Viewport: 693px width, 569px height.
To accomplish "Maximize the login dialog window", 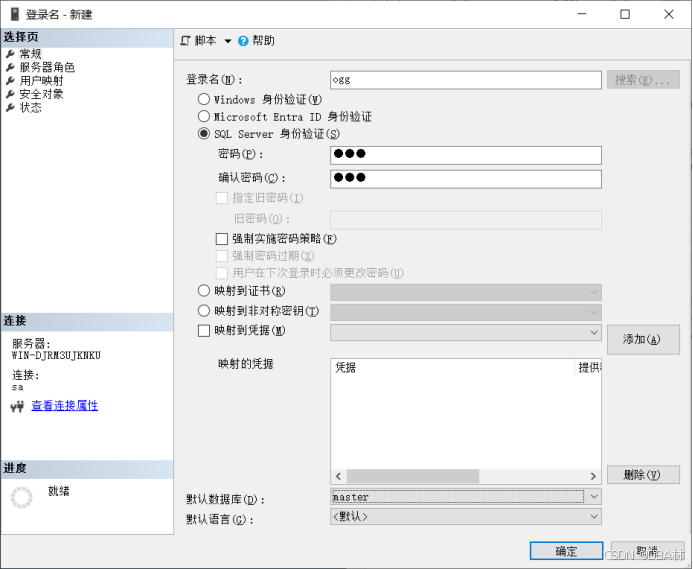I will pos(625,14).
